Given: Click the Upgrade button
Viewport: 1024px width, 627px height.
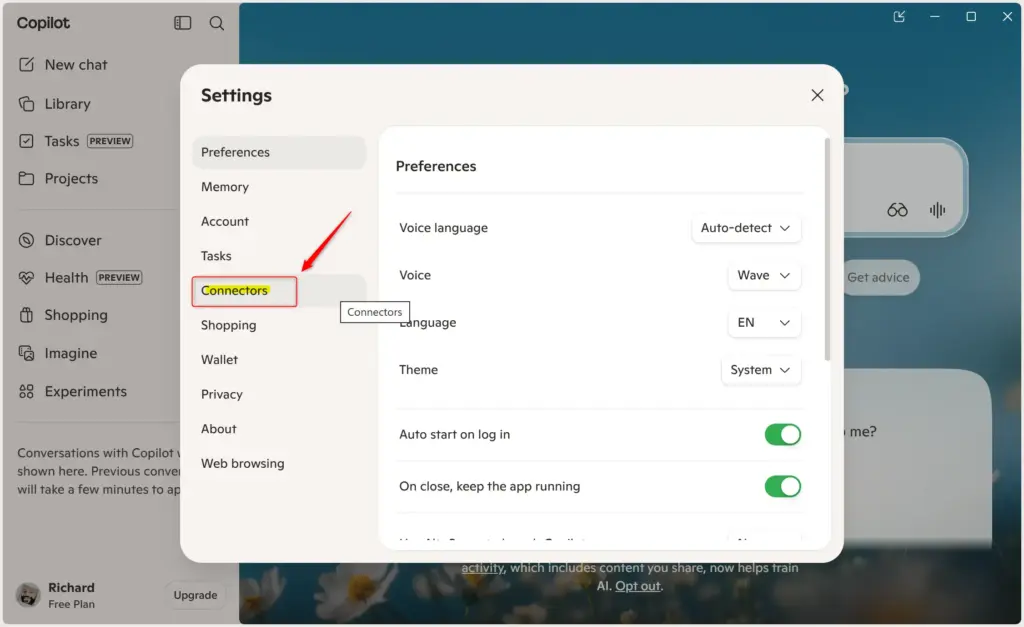Looking at the screenshot, I should click(195, 595).
